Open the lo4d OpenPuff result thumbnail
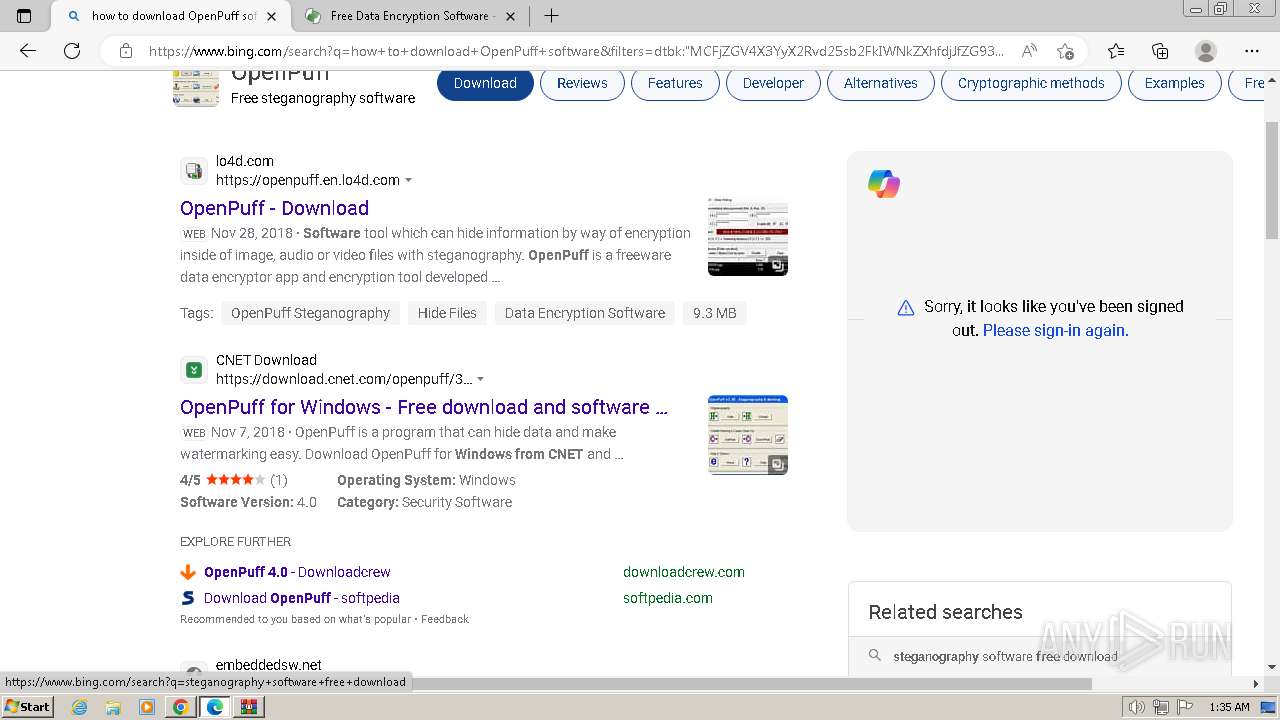Viewport: 1280px width, 720px height. point(748,236)
